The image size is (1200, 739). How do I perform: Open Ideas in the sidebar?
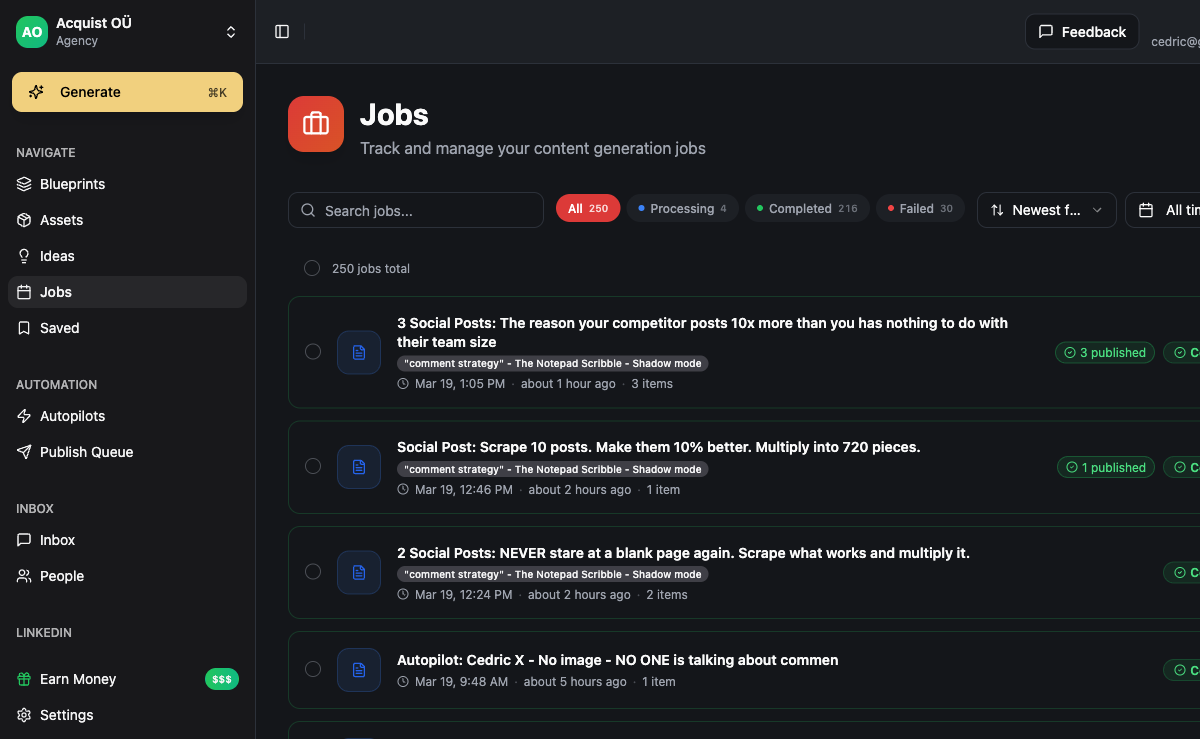point(127,256)
